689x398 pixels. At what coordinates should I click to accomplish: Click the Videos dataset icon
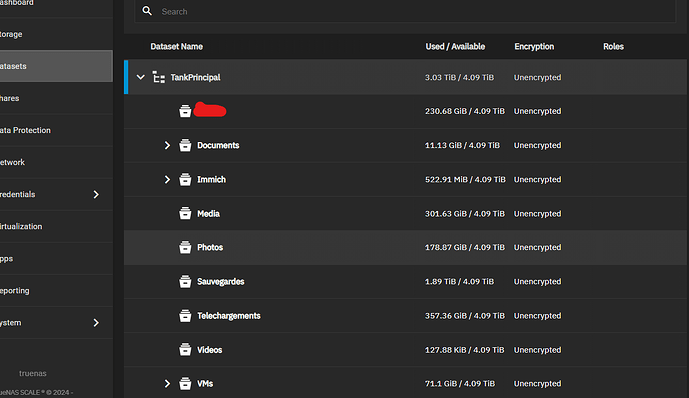185,350
